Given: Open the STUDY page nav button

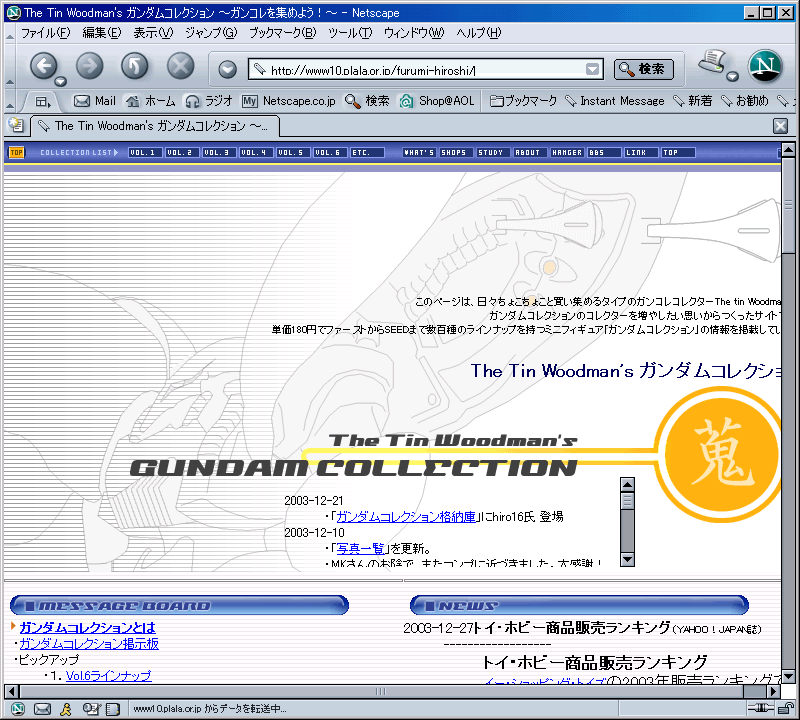Looking at the screenshot, I should click(493, 153).
